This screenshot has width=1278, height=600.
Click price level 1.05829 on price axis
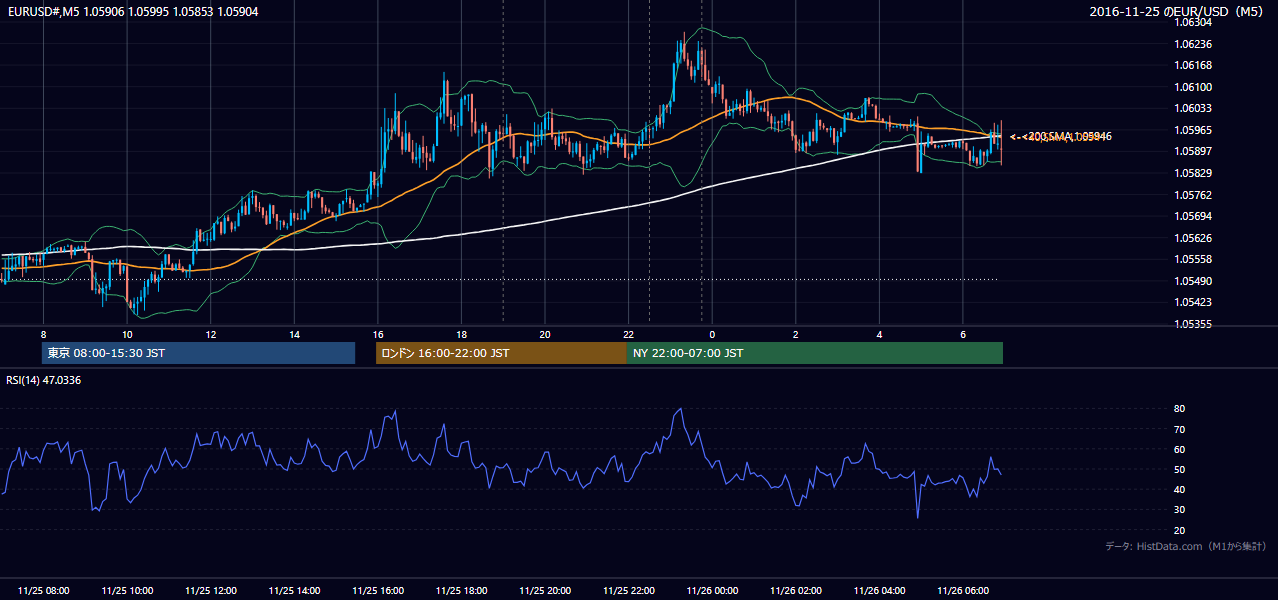click(x=1194, y=173)
